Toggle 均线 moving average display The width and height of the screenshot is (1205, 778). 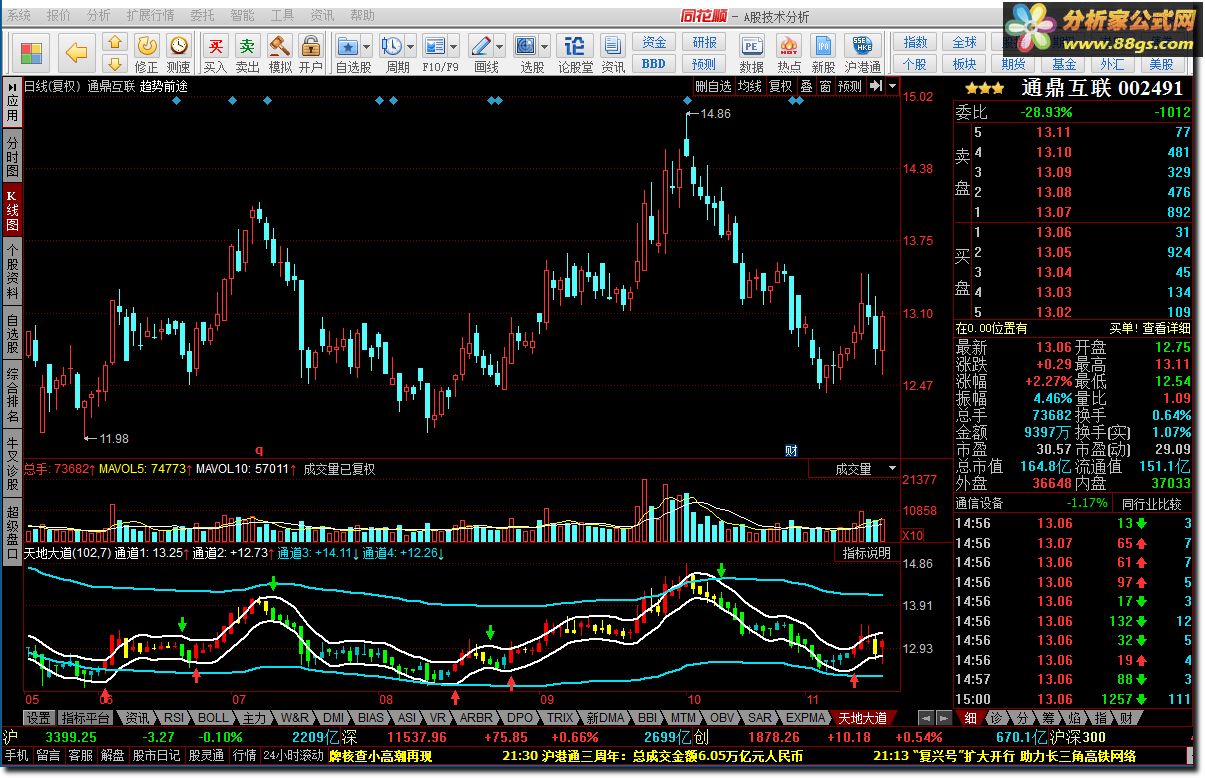(749, 86)
